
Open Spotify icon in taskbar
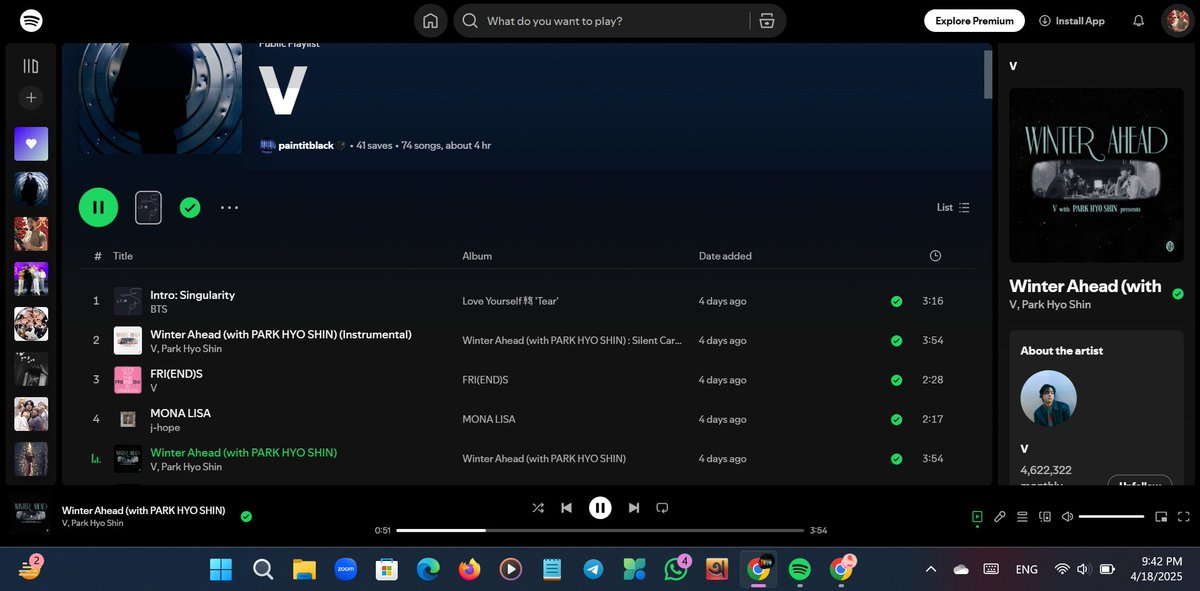point(799,569)
